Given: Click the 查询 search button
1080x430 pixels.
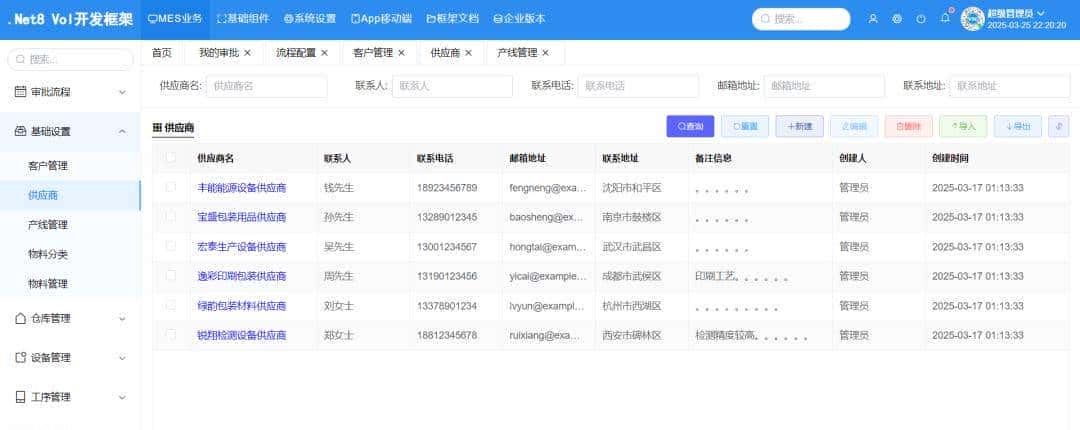Looking at the screenshot, I should pyautogui.click(x=690, y=126).
